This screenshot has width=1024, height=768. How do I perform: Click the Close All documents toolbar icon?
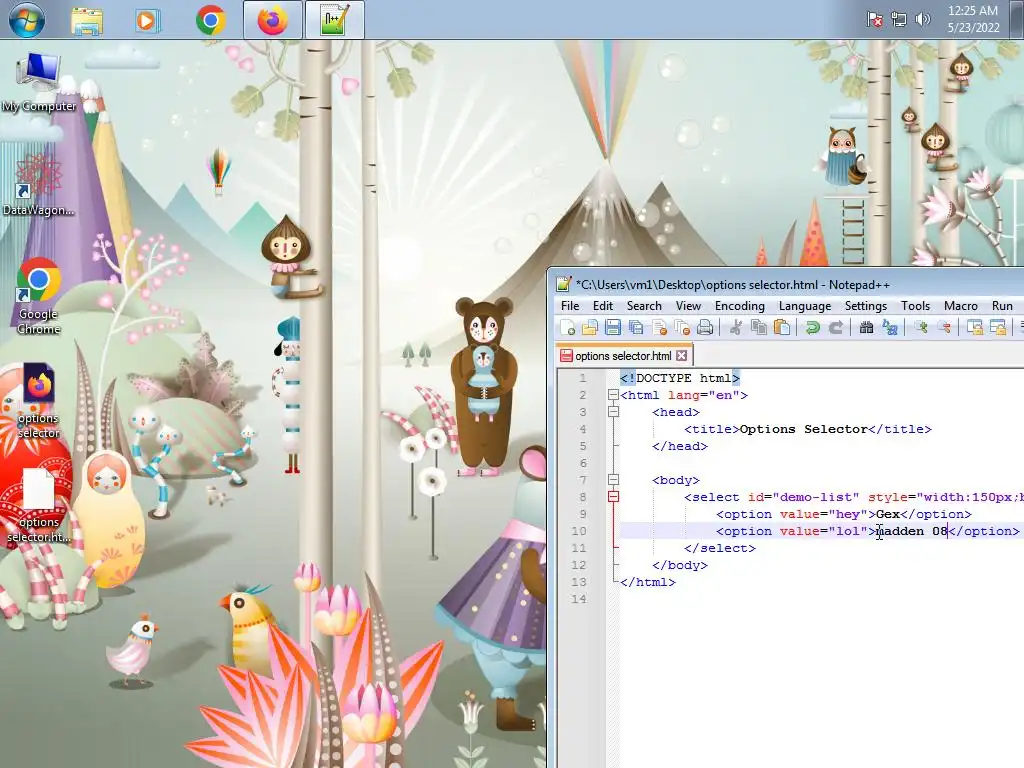[682, 327]
